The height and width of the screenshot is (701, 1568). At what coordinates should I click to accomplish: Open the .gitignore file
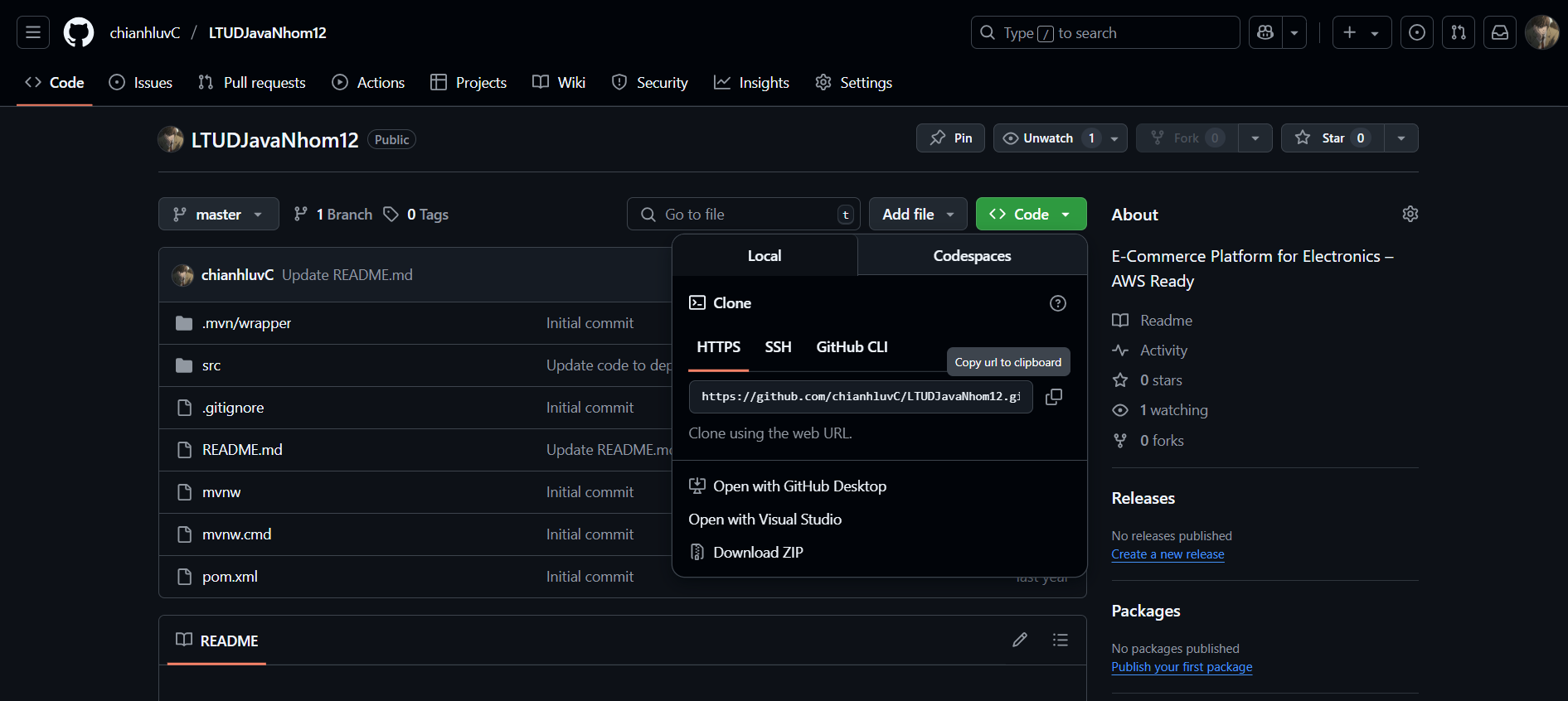[x=233, y=408]
